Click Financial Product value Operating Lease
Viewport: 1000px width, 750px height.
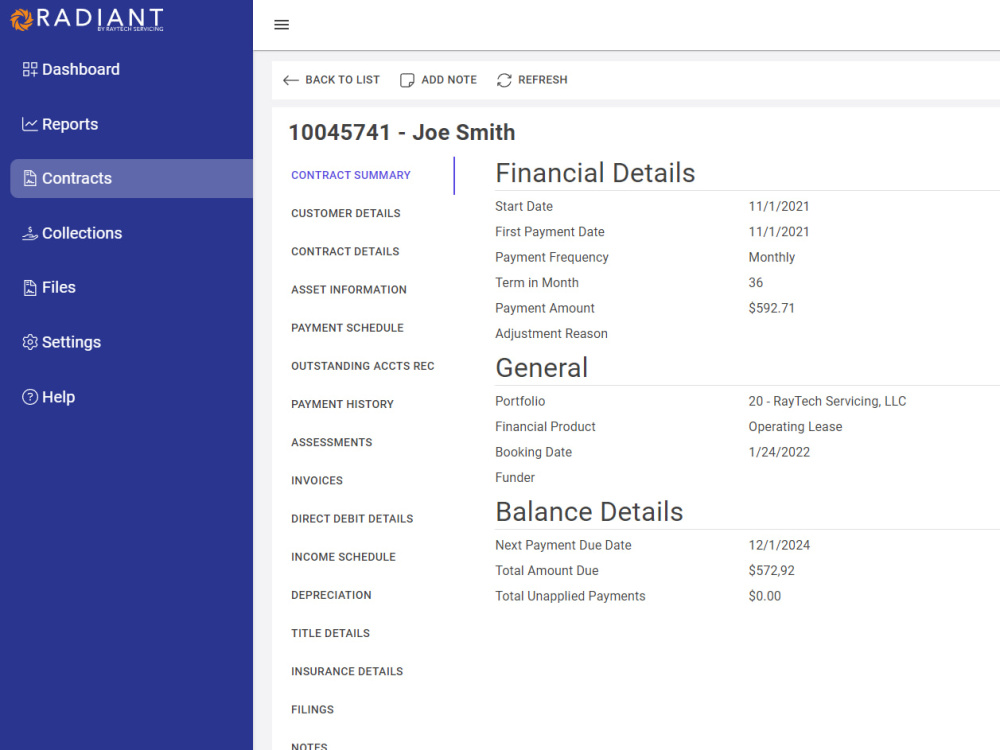click(795, 427)
